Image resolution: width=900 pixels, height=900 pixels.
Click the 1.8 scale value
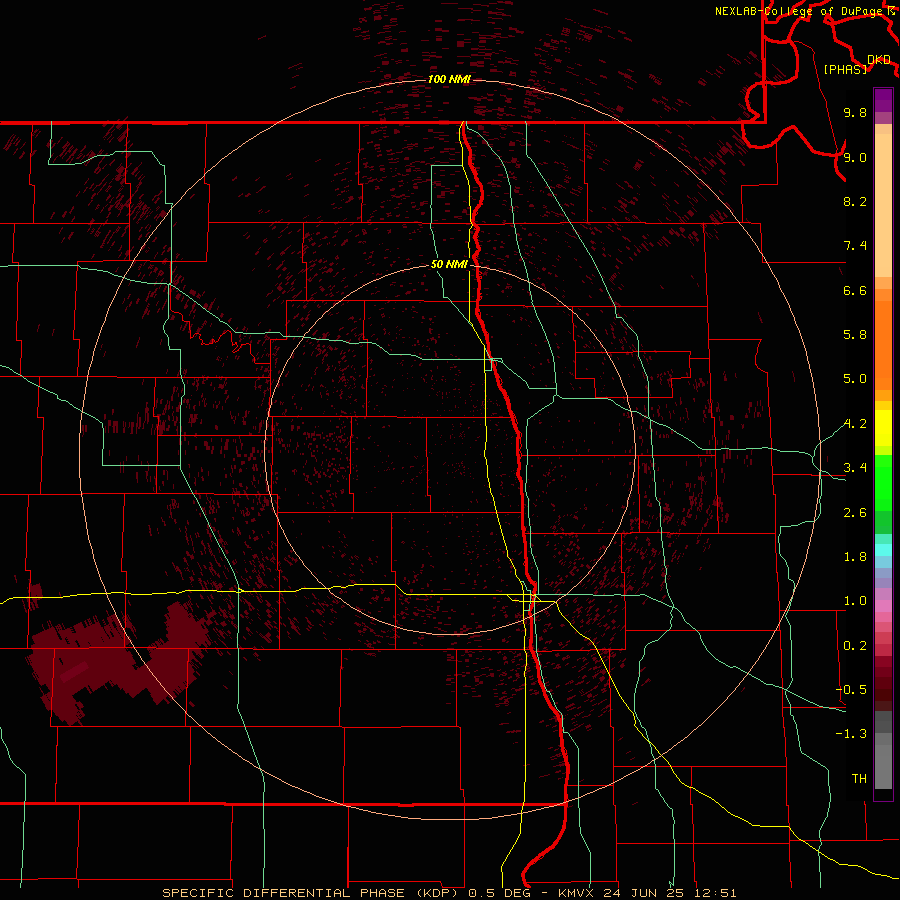(855, 557)
